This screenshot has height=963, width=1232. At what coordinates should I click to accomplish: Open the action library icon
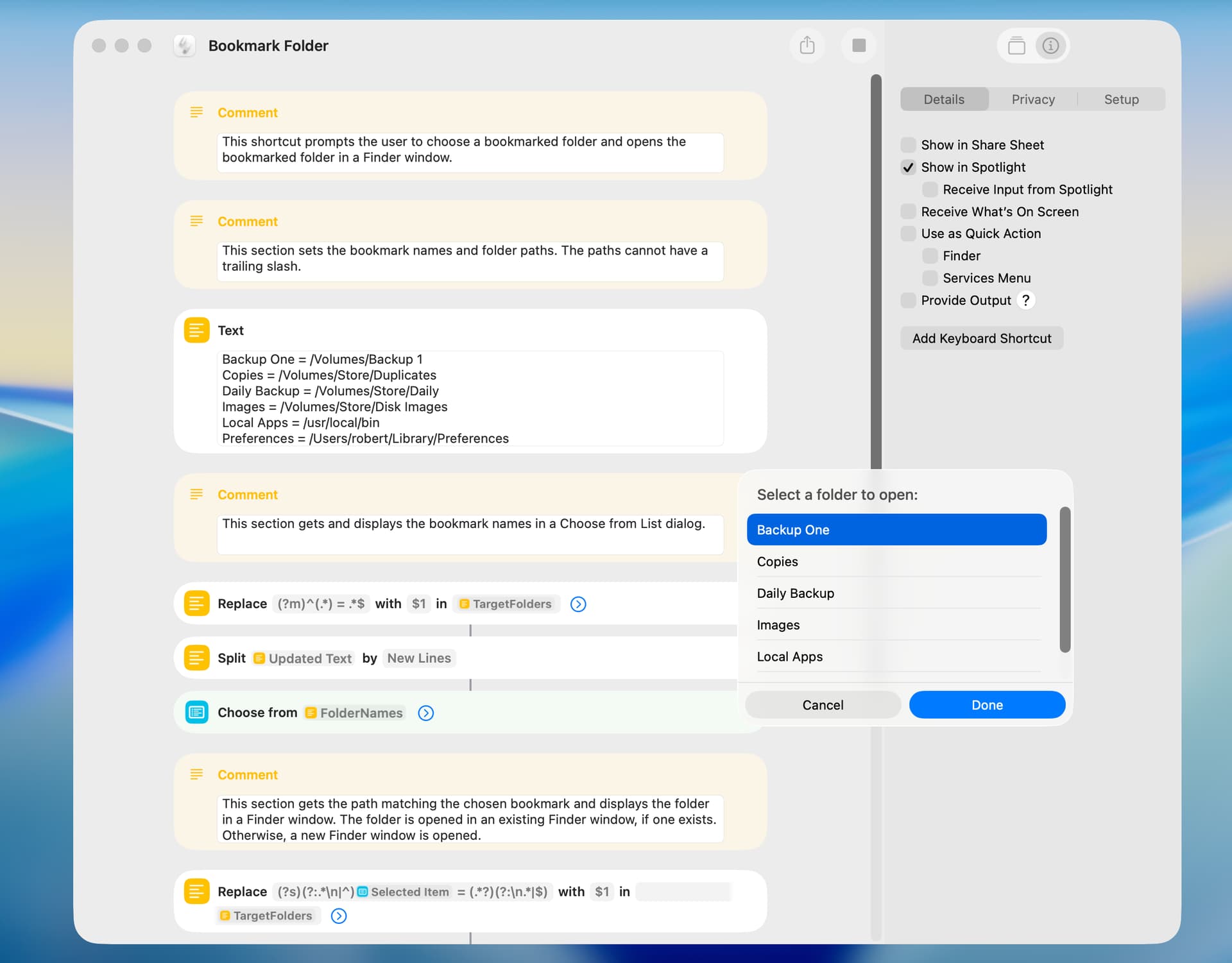(x=1016, y=46)
